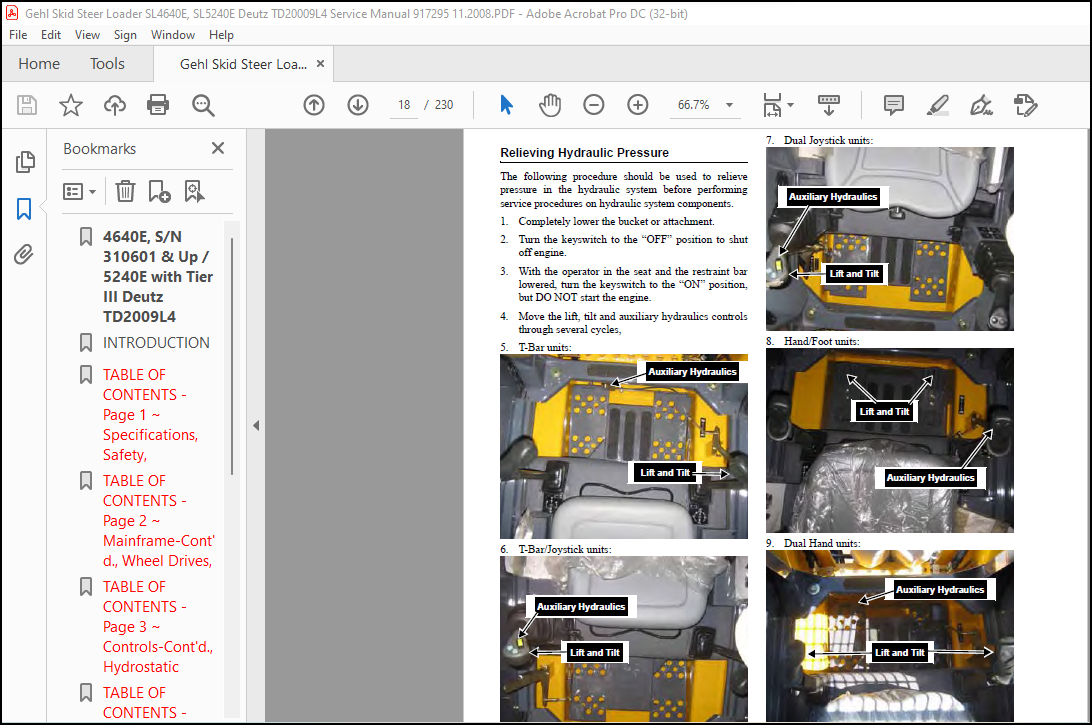Image resolution: width=1092 pixels, height=725 pixels.
Task: Expand the fit page dropdown arrow
Action: pos(790,105)
